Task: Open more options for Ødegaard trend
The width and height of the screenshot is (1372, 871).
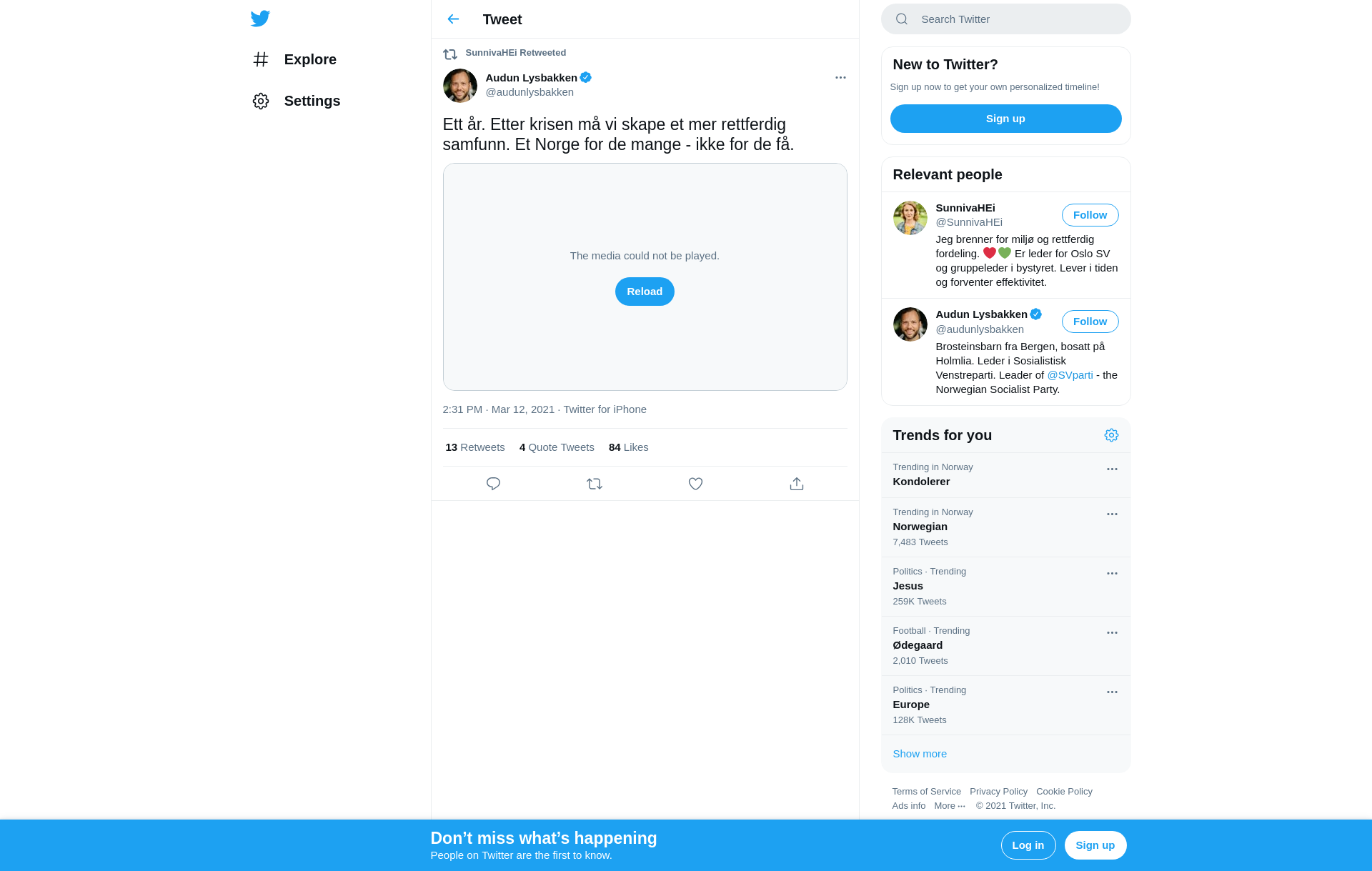Action: click(1112, 633)
